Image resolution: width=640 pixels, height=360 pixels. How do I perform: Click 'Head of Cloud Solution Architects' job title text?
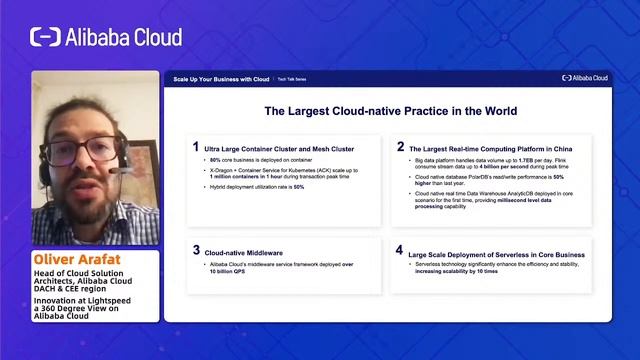(x=83, y=281)
